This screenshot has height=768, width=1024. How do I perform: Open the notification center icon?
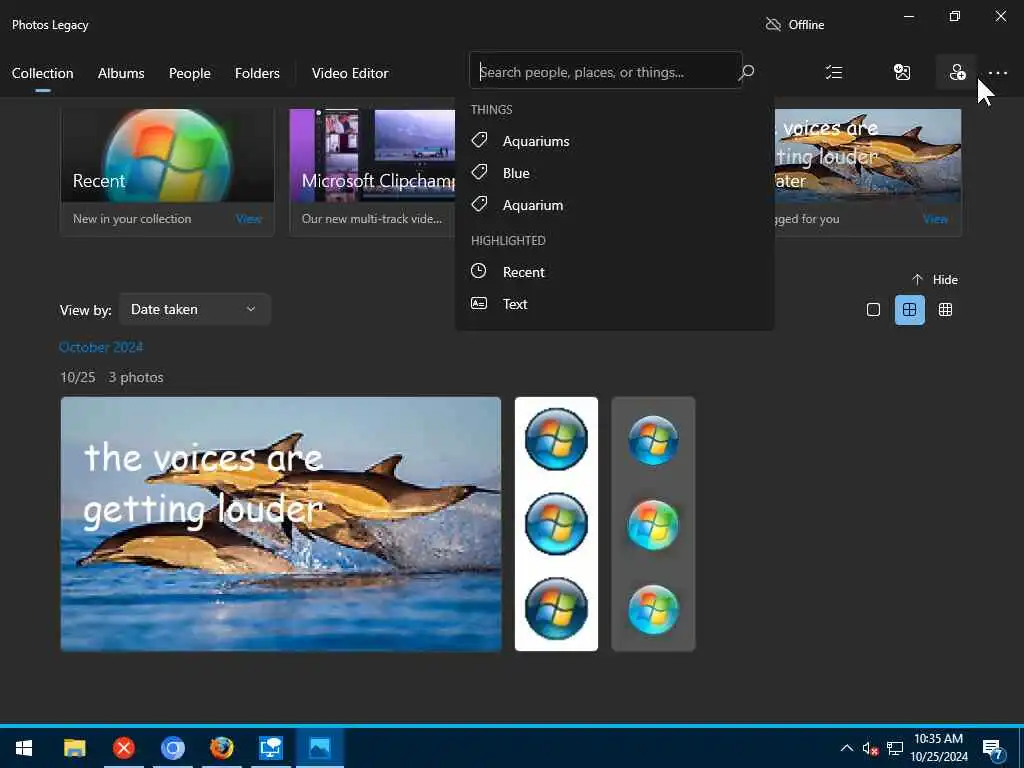(x=992, y=750)
